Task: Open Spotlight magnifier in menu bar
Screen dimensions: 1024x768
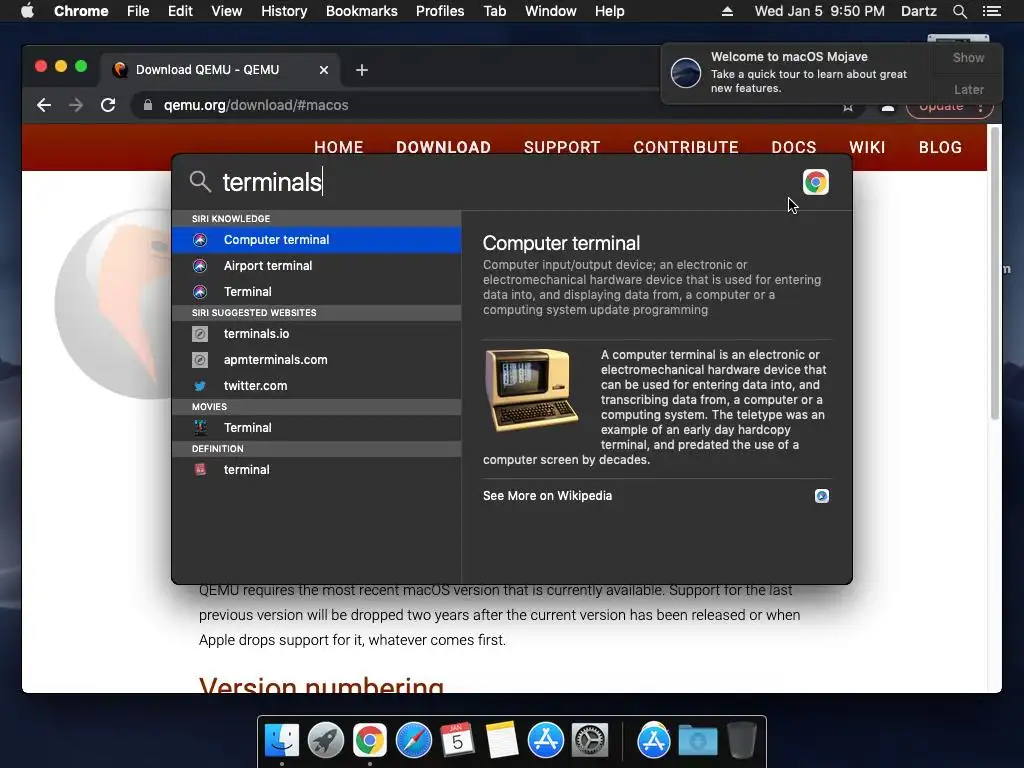Action: [959, 11]
